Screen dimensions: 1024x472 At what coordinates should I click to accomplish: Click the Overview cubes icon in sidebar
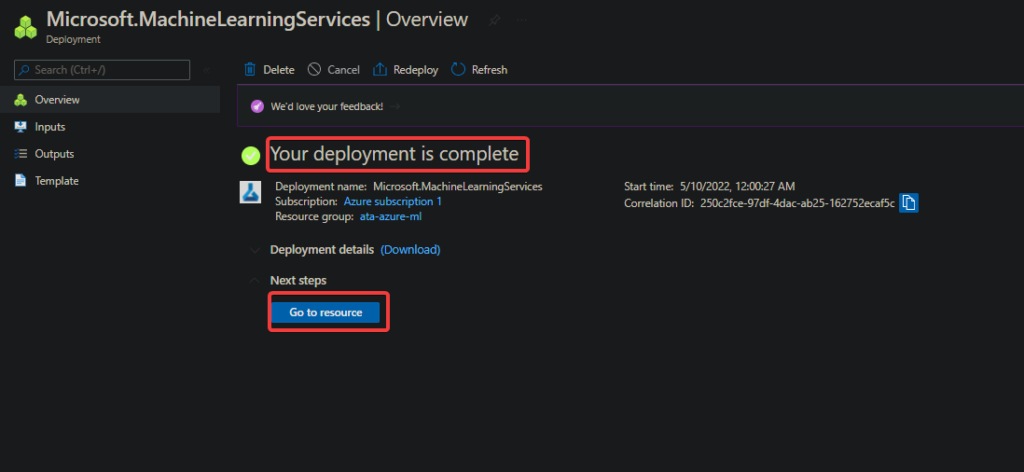20,100
